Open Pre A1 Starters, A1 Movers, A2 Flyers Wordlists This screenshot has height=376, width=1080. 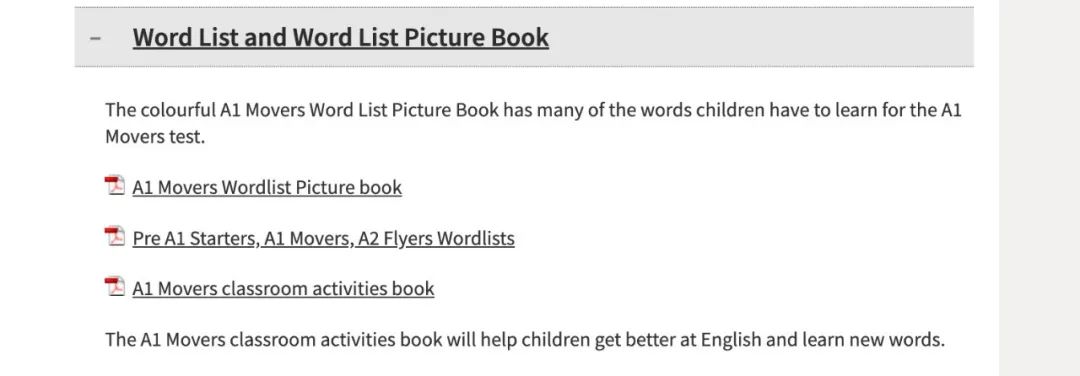pyautogui.click(x=323, y=238)
